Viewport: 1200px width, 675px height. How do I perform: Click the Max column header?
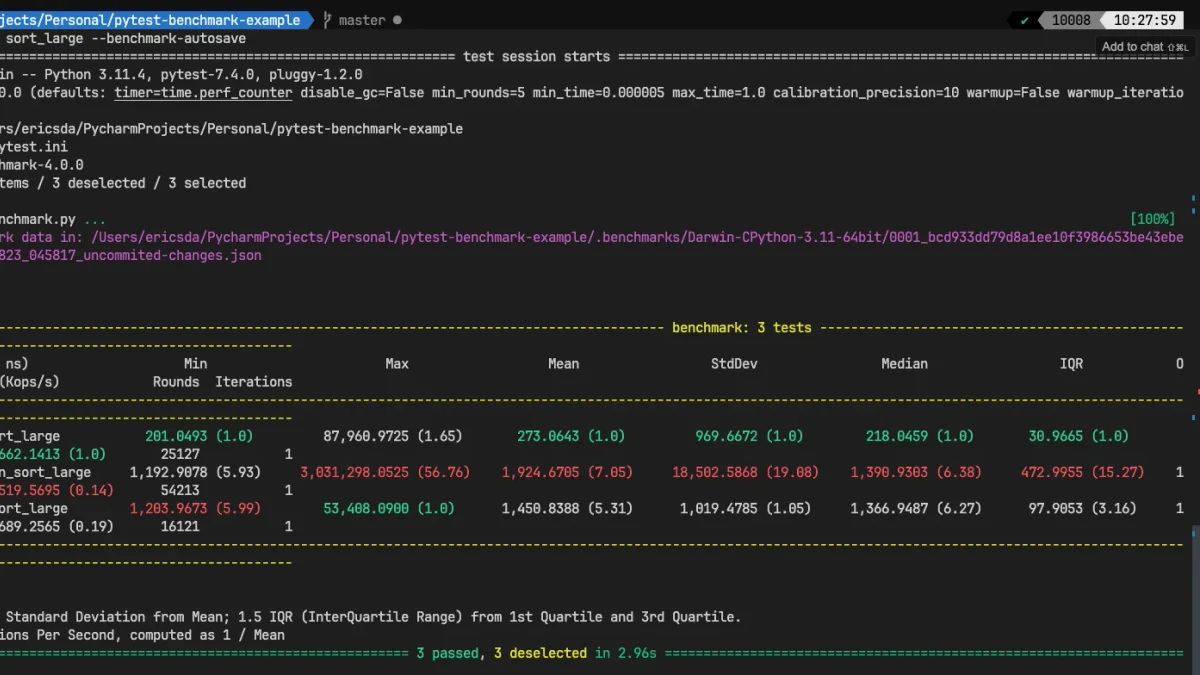397,363
